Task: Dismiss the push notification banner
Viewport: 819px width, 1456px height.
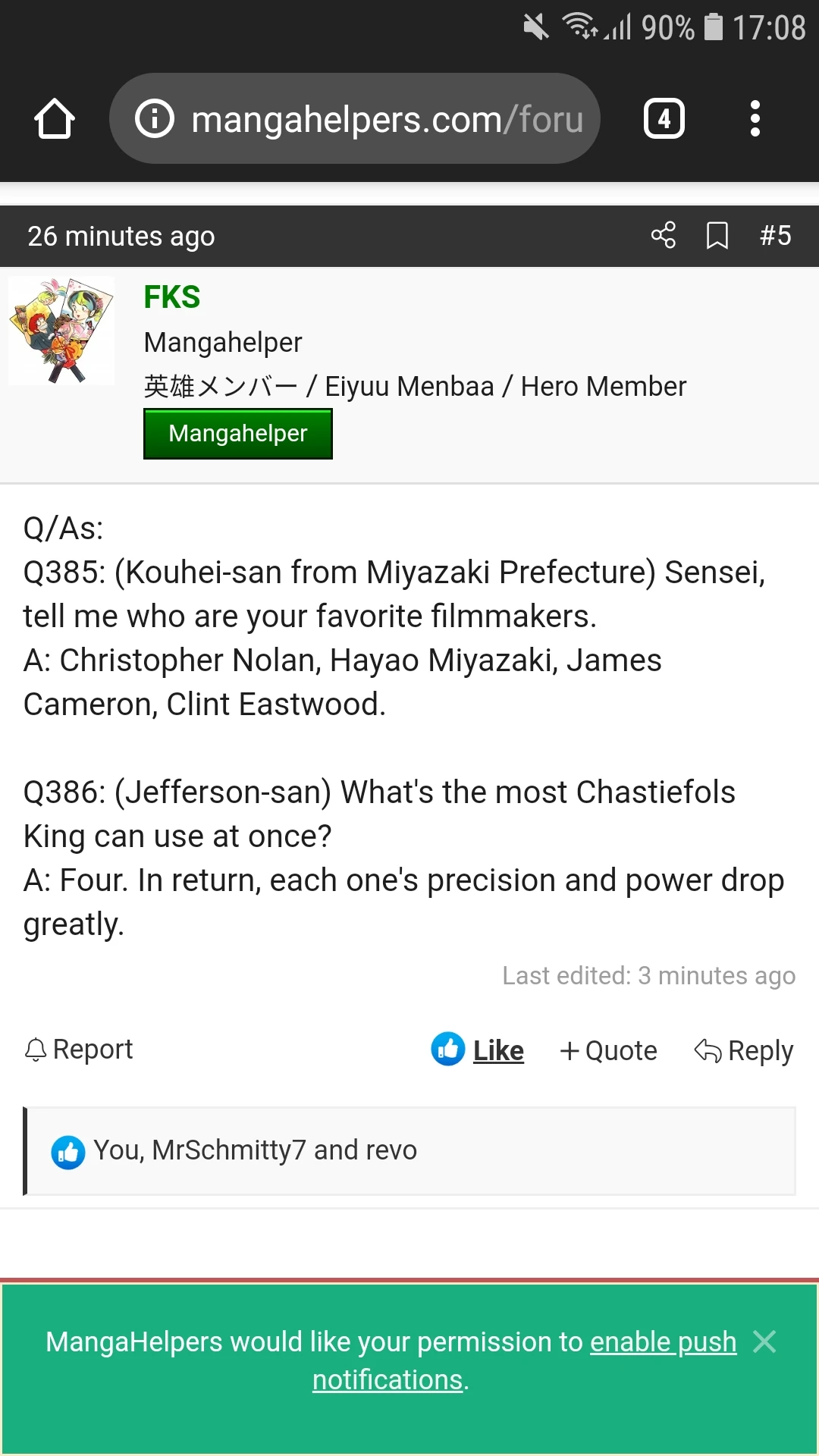Action: [764, 1341]
